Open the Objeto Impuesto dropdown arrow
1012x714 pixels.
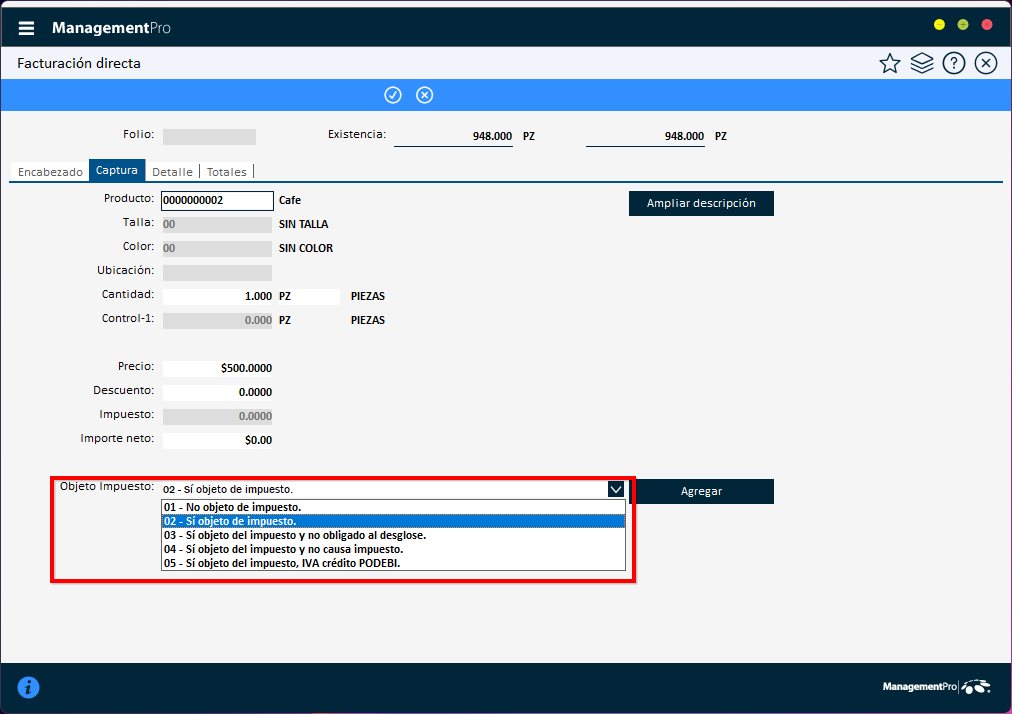click(617, 489)
